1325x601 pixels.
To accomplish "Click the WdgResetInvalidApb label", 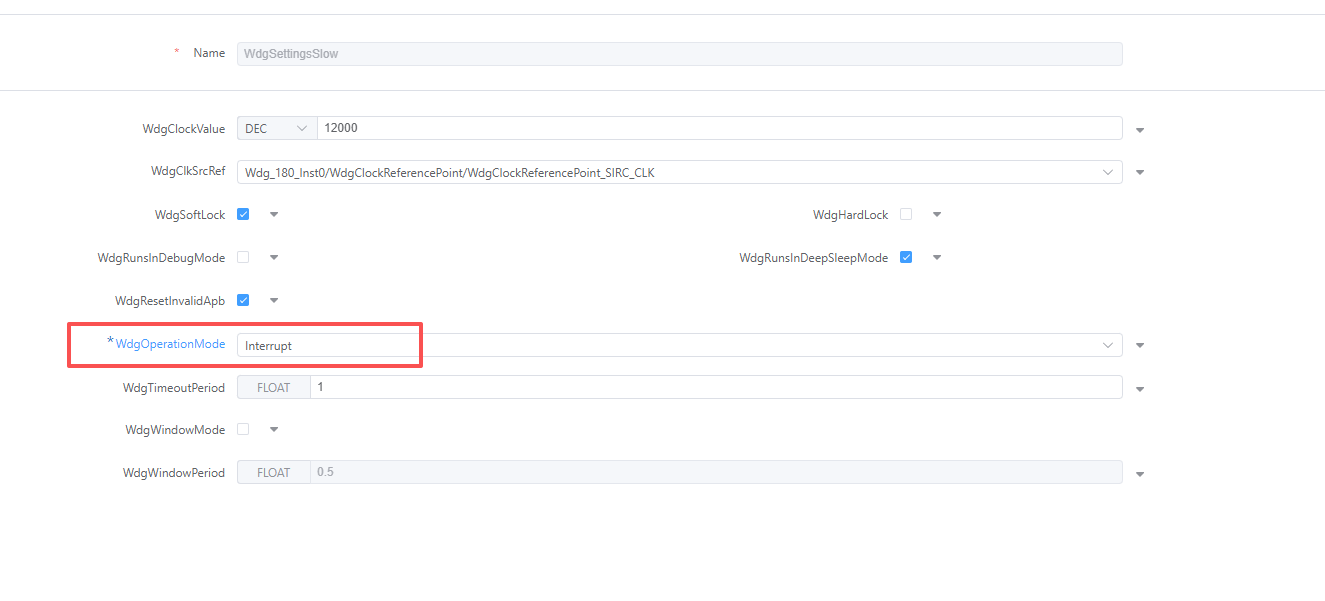I will pyautogui.click(x=170, y=301).
